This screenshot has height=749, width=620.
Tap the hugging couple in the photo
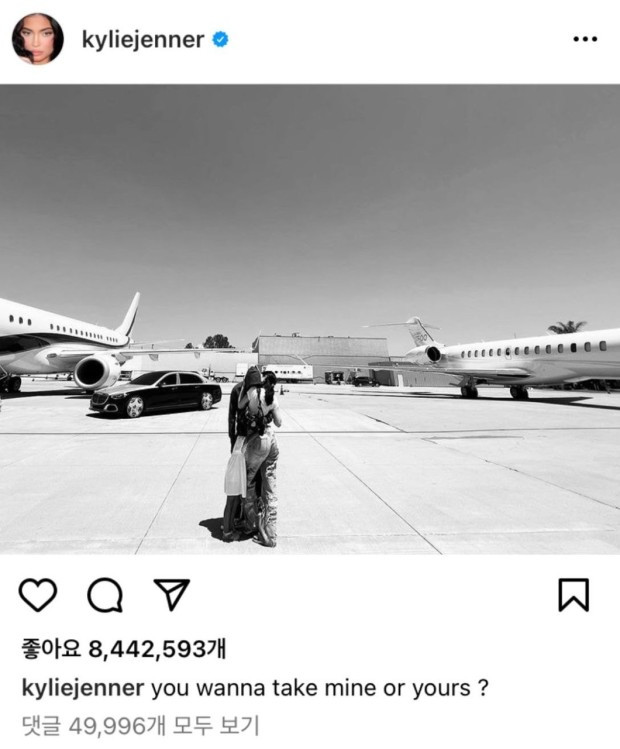point(253,456)
